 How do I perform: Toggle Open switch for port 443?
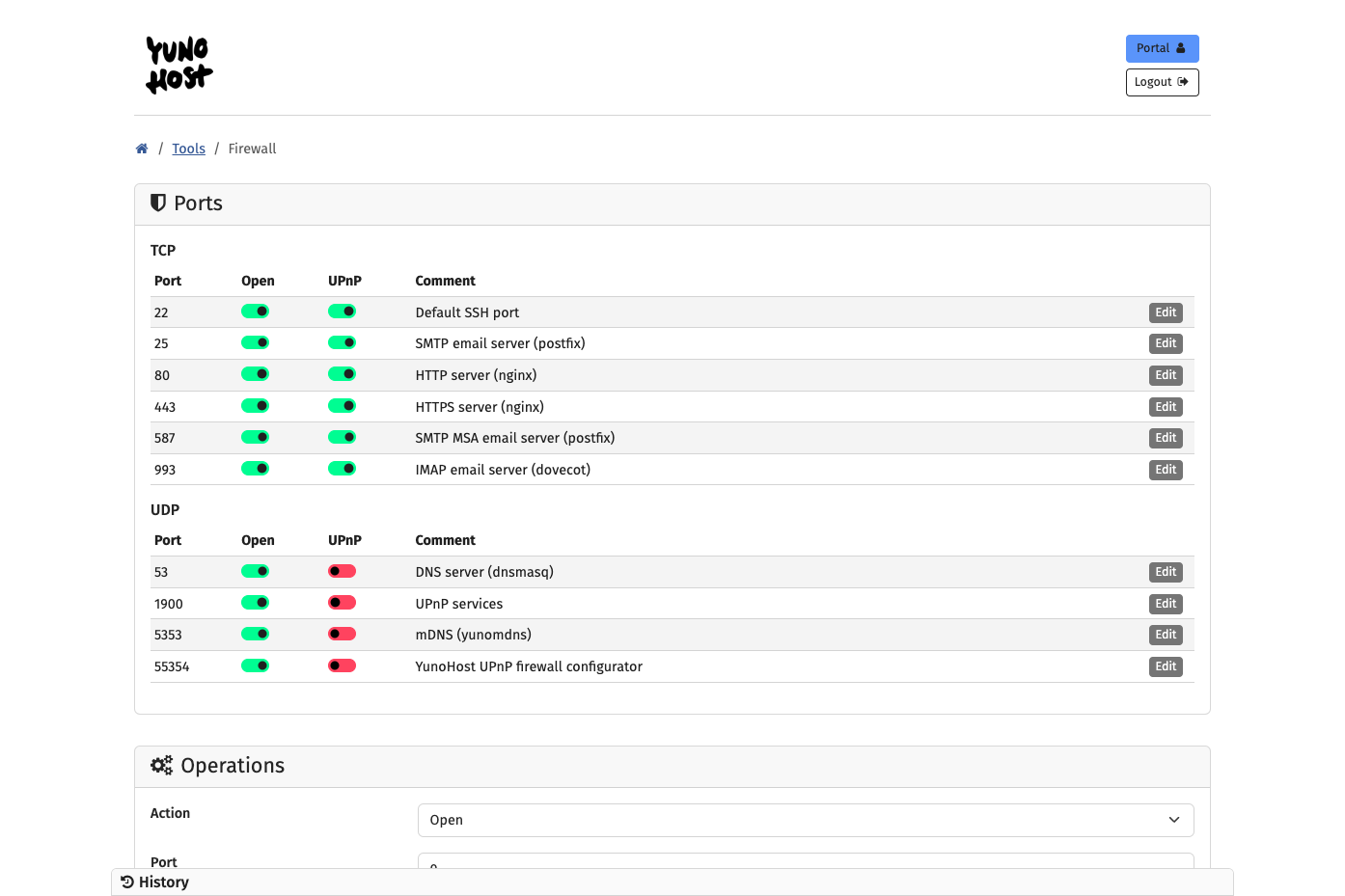coord(256,406)
